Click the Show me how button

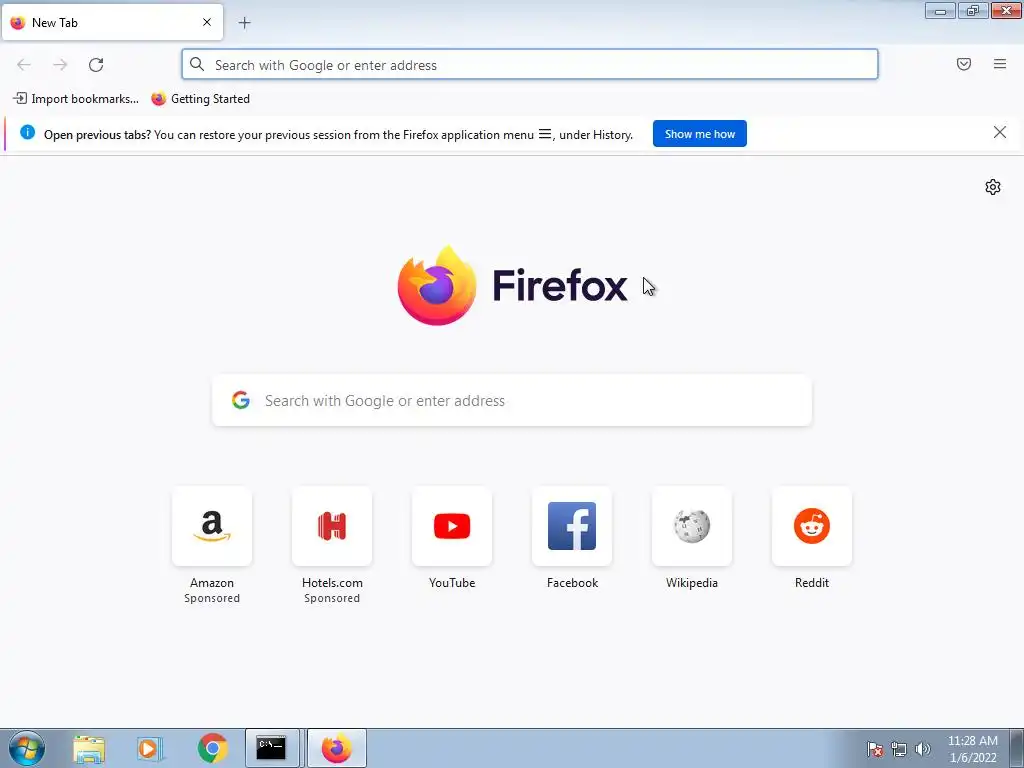pos(699,134)
